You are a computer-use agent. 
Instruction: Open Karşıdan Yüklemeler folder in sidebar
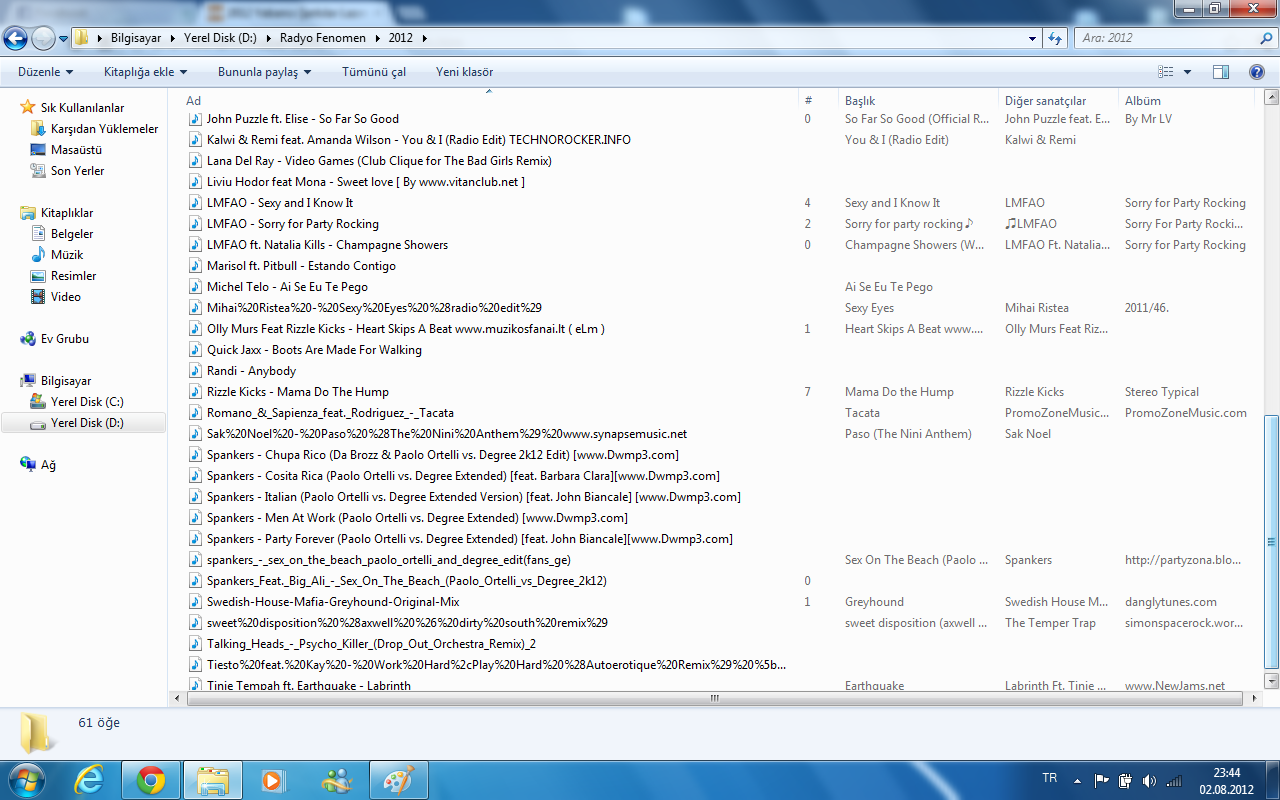click(x=104, y=129)
